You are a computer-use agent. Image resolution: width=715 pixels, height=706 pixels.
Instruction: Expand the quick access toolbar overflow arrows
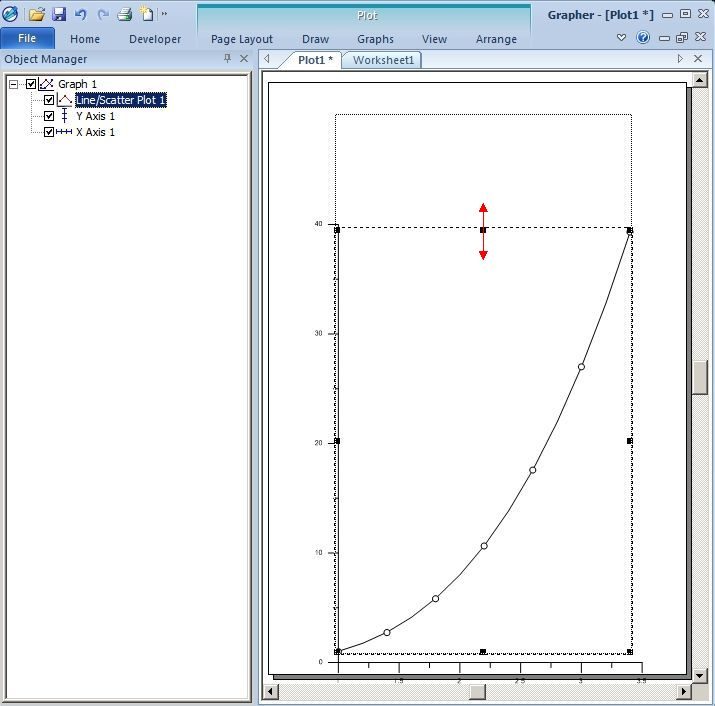(x=164, y=14)
